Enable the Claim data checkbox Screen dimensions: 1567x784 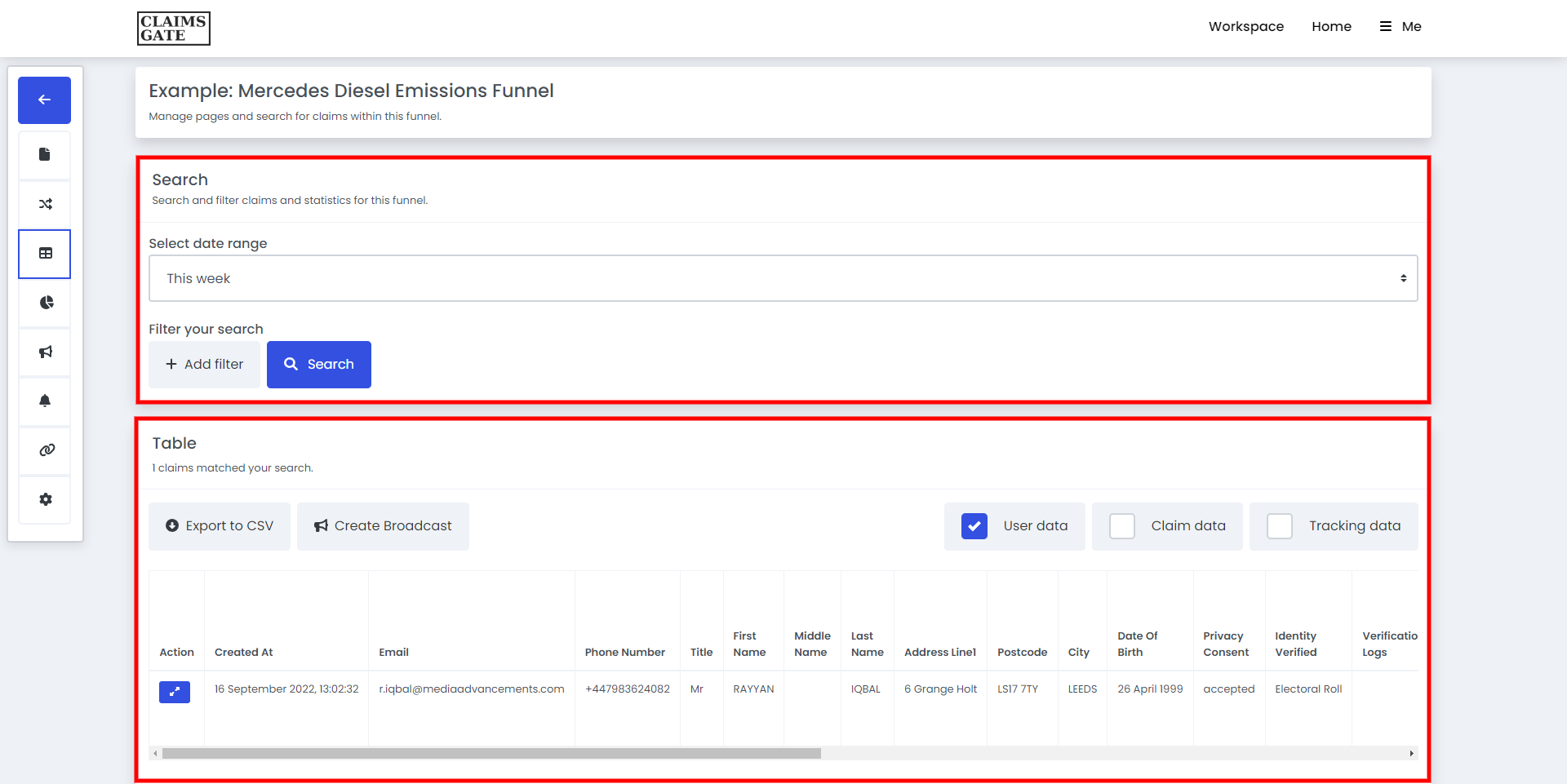[1122, 526]
